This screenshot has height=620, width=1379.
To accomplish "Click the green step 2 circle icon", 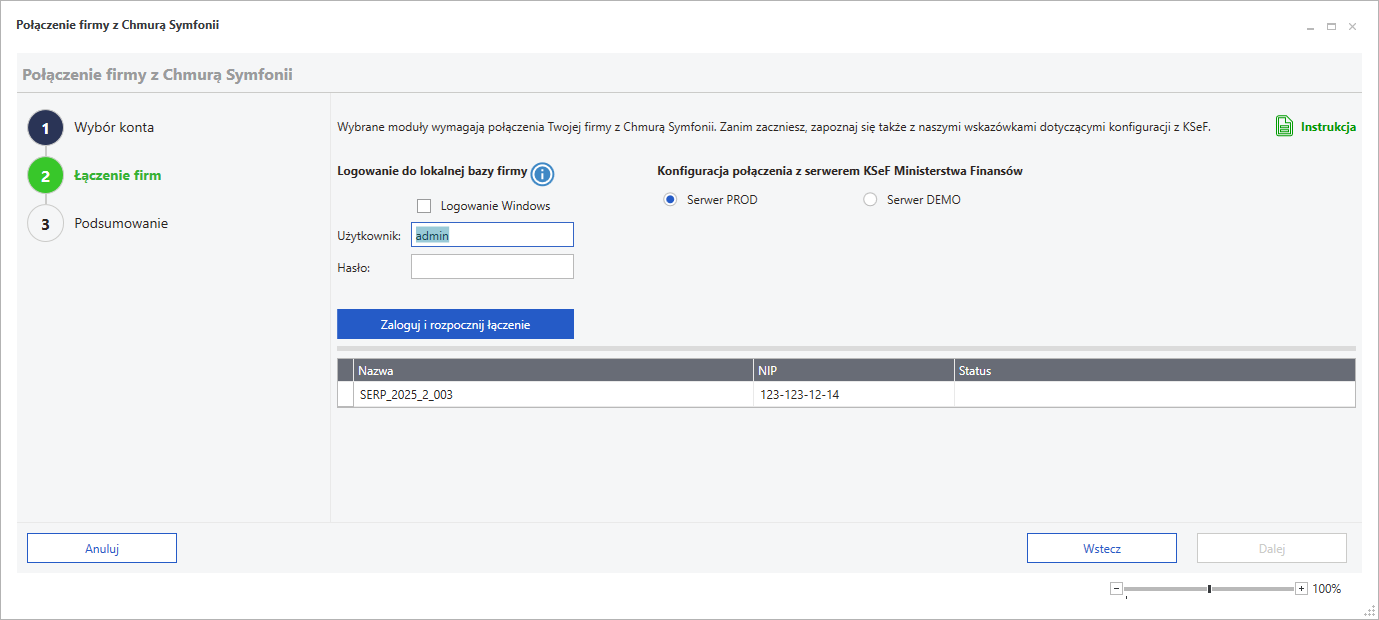I will pos(45,176).
